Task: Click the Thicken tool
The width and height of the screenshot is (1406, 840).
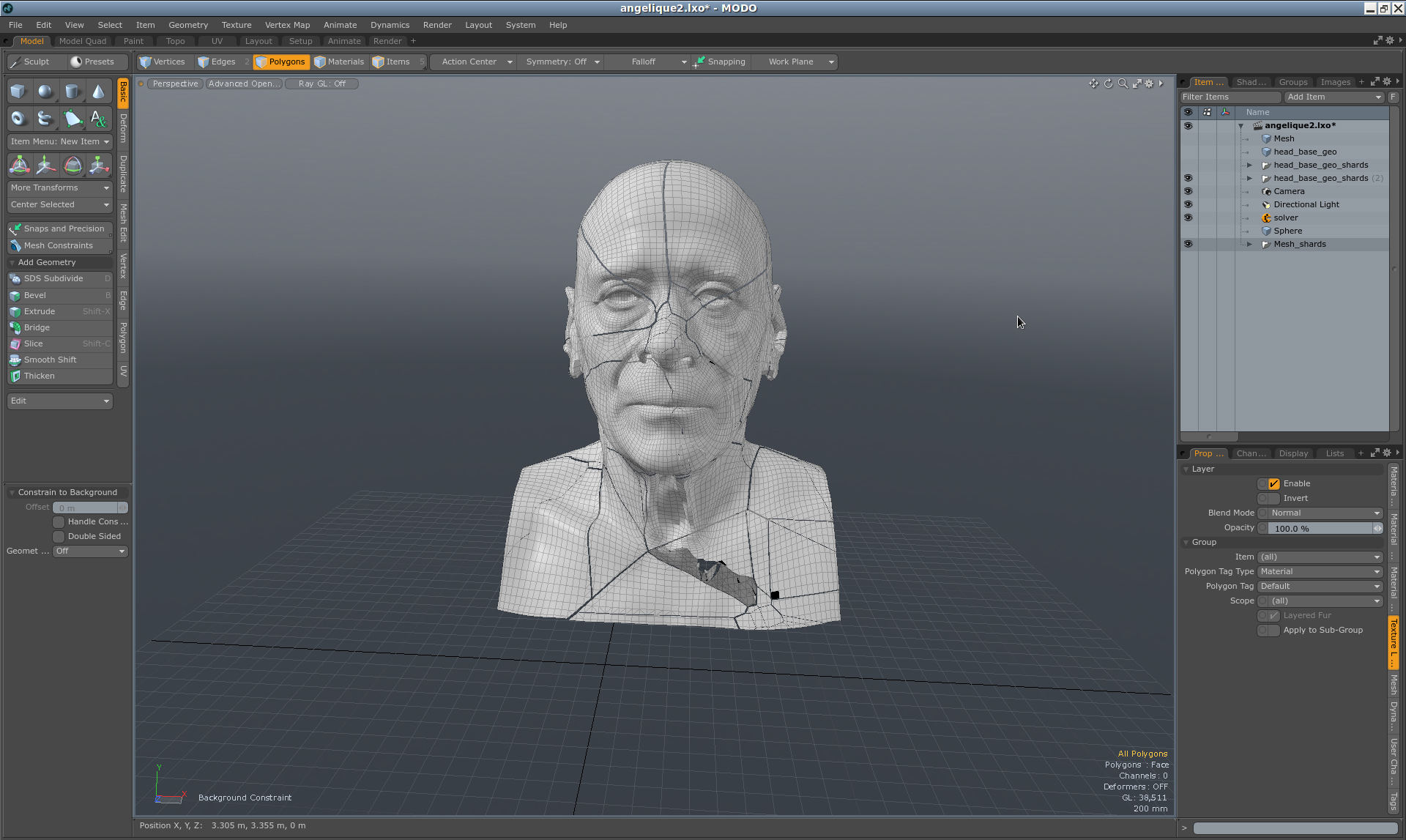Action: pyautogui.click(x=60, y=376)
